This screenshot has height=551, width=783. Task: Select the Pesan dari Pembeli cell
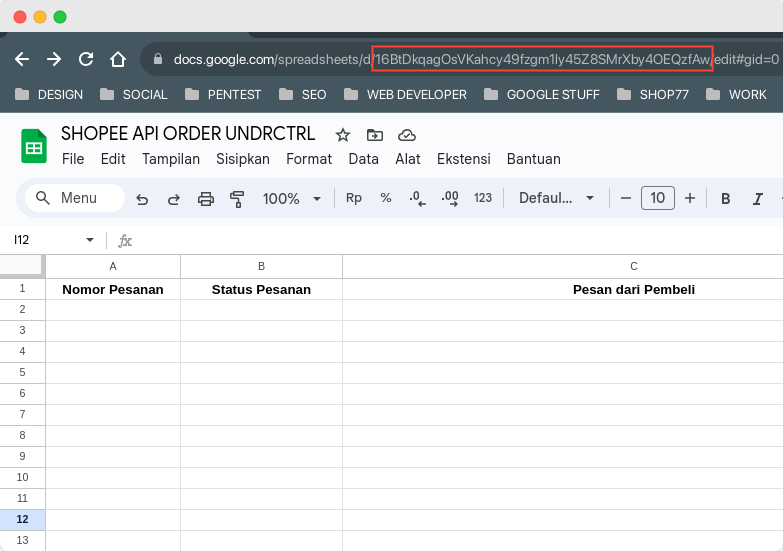563,289
